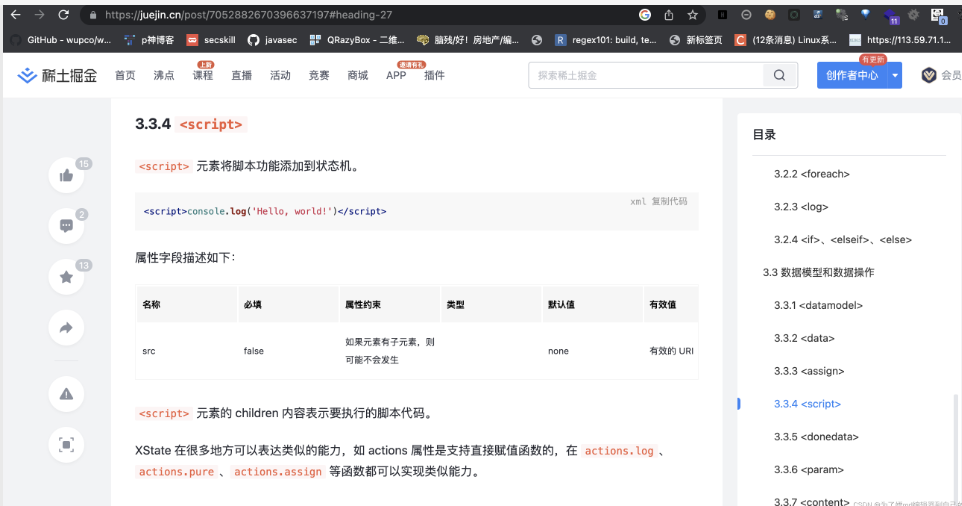
Task: Jump to 3.3.6 <param> in contents
Action: (x=809, y=470)
